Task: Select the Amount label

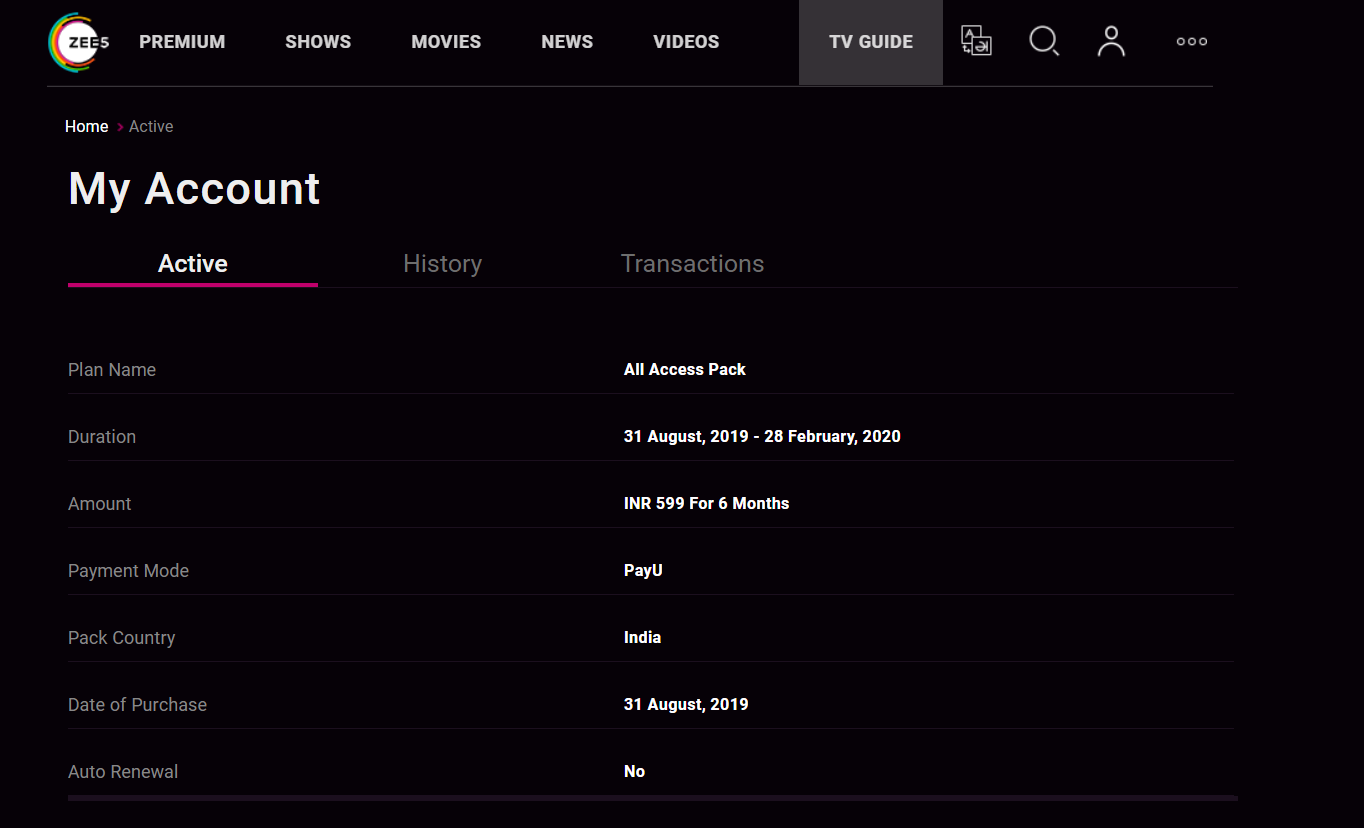Action: pos(100,504)
